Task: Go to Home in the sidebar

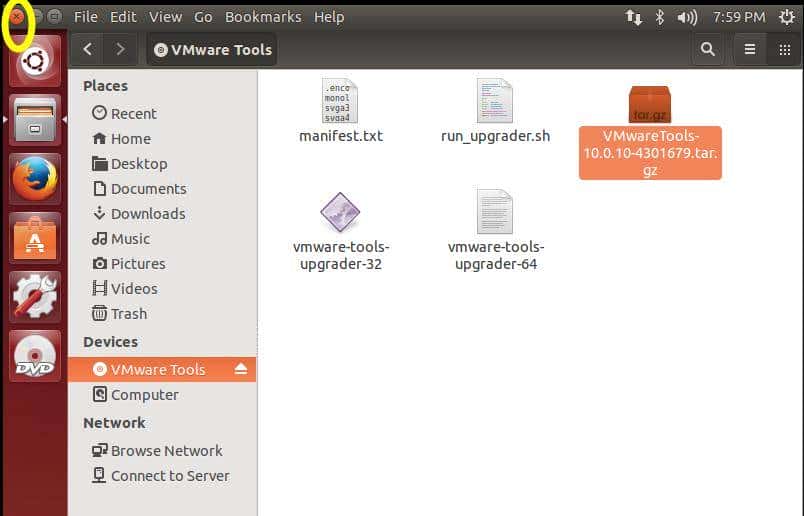Action: click(x=162, y=138)
